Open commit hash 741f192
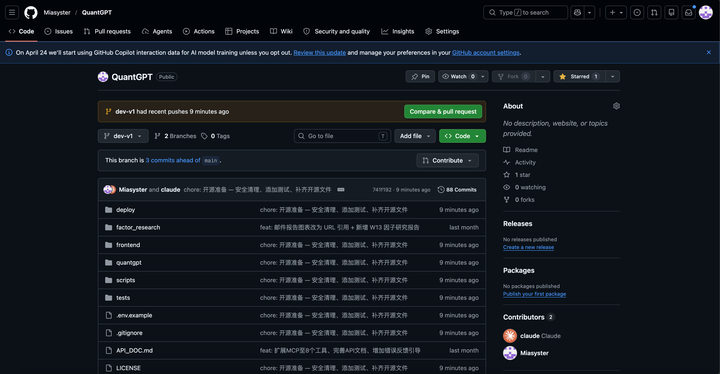 coord(382,190)
